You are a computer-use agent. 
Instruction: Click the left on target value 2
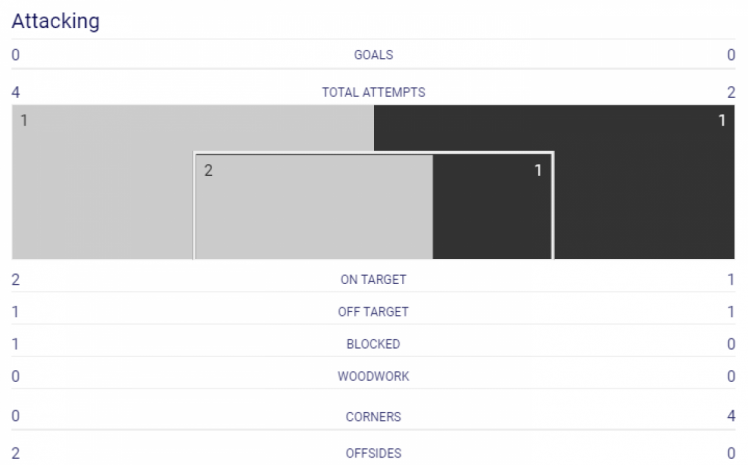(x=16, y=279)
